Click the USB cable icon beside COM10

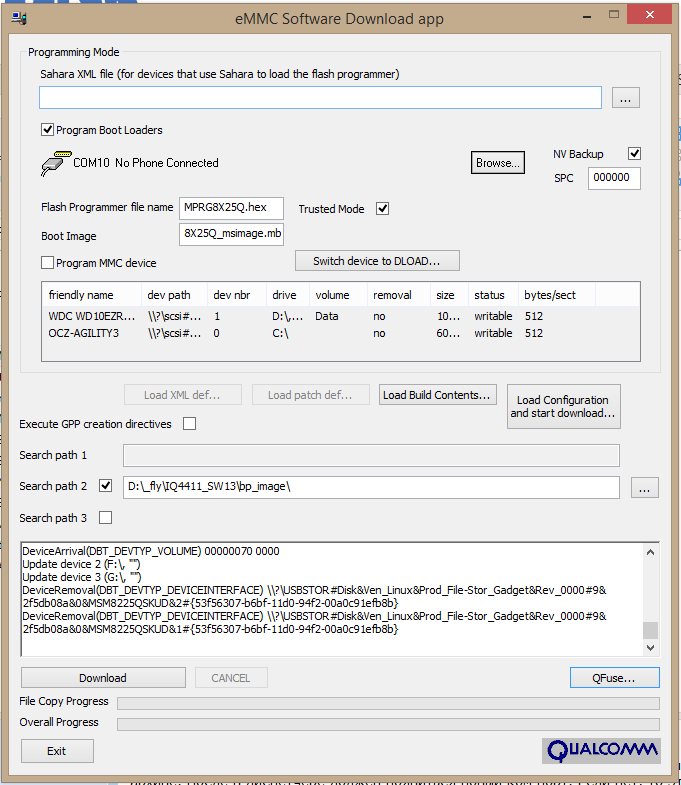point(54,163)
